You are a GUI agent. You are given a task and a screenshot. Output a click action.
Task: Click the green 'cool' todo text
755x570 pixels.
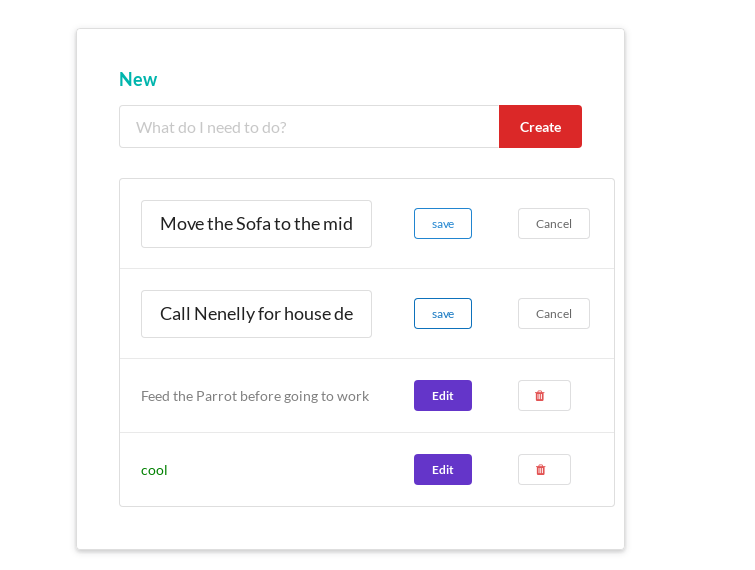click(x=154, y=470)
